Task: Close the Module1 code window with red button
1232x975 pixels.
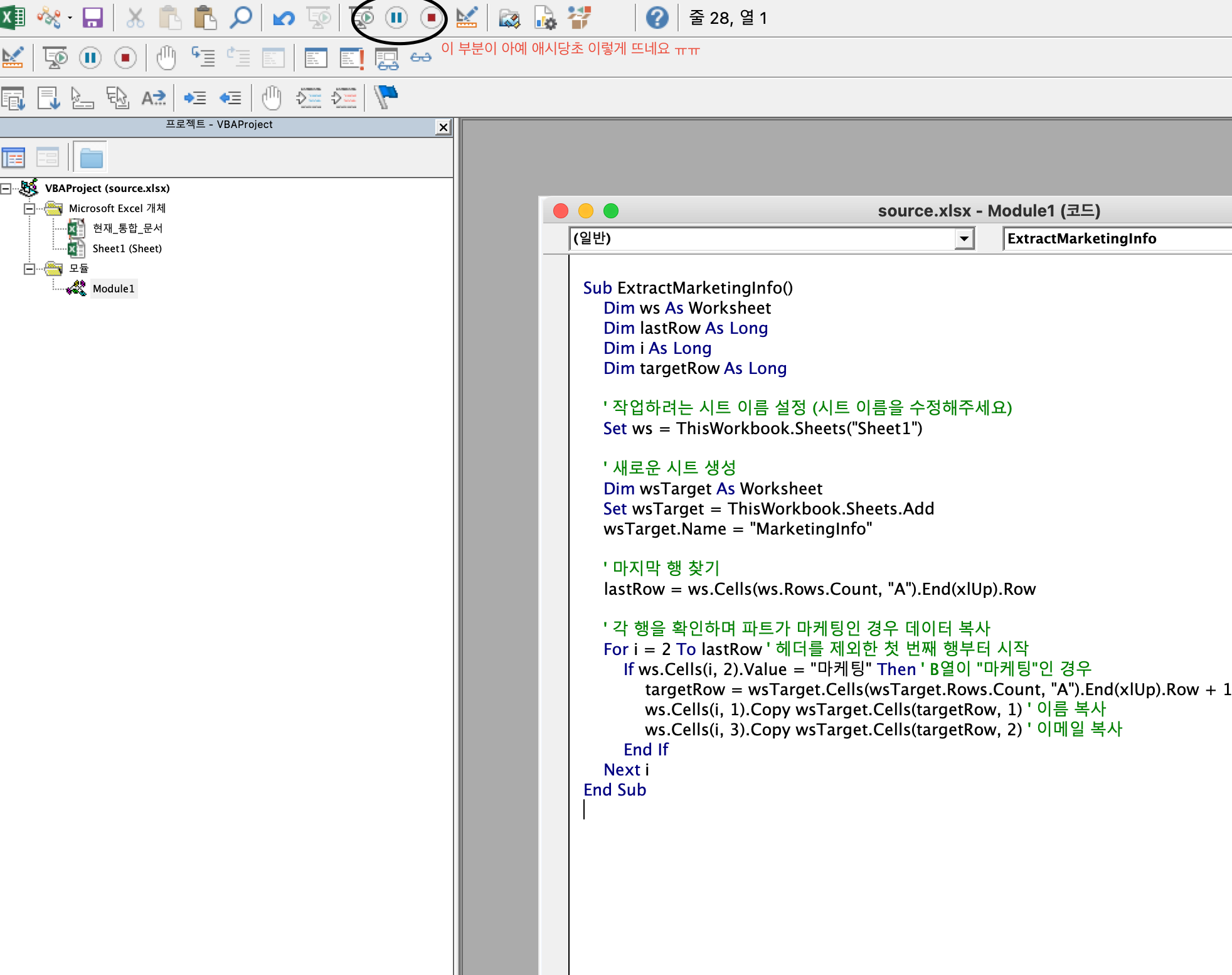Action: point(561,211)
